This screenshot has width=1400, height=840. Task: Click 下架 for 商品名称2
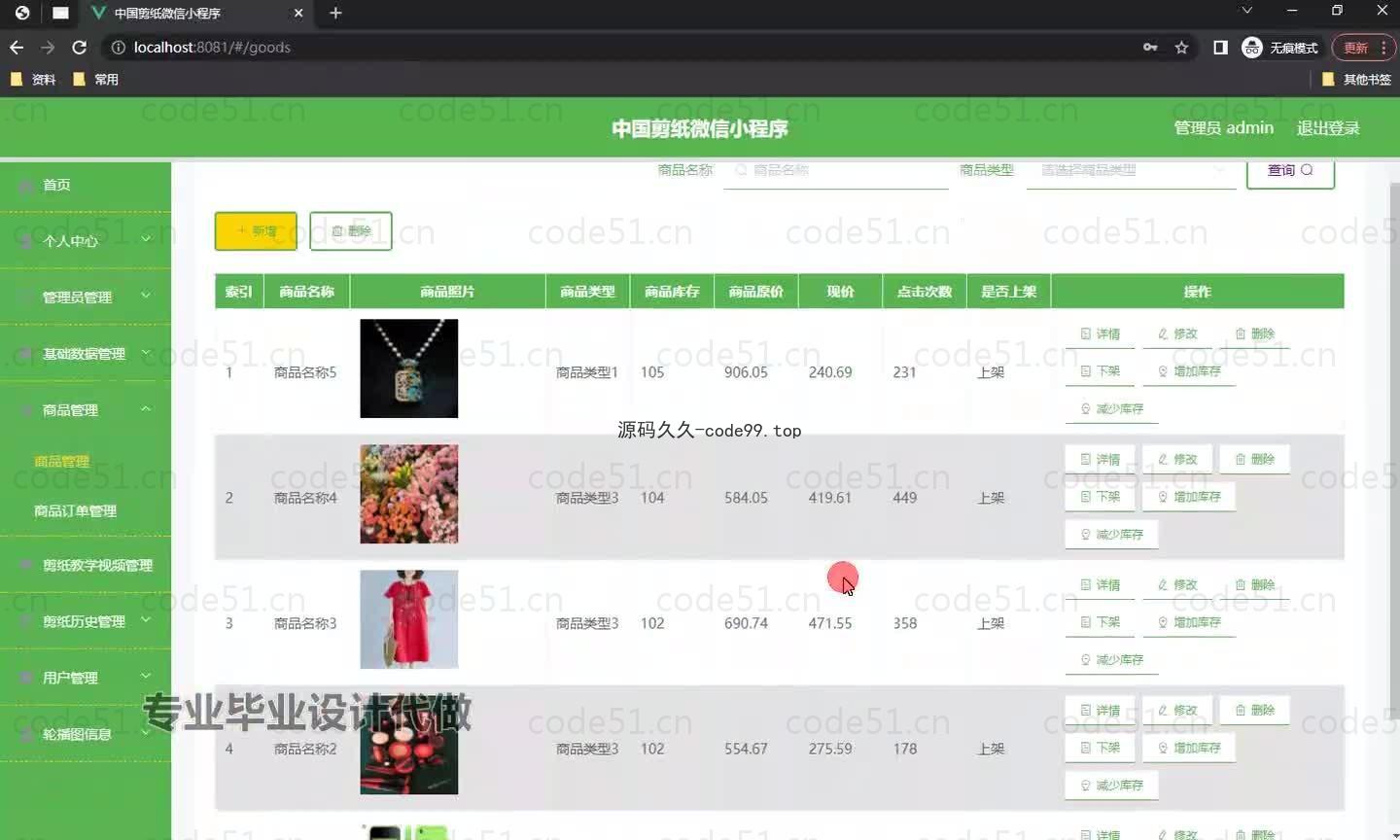click(x=1101, y=748)
